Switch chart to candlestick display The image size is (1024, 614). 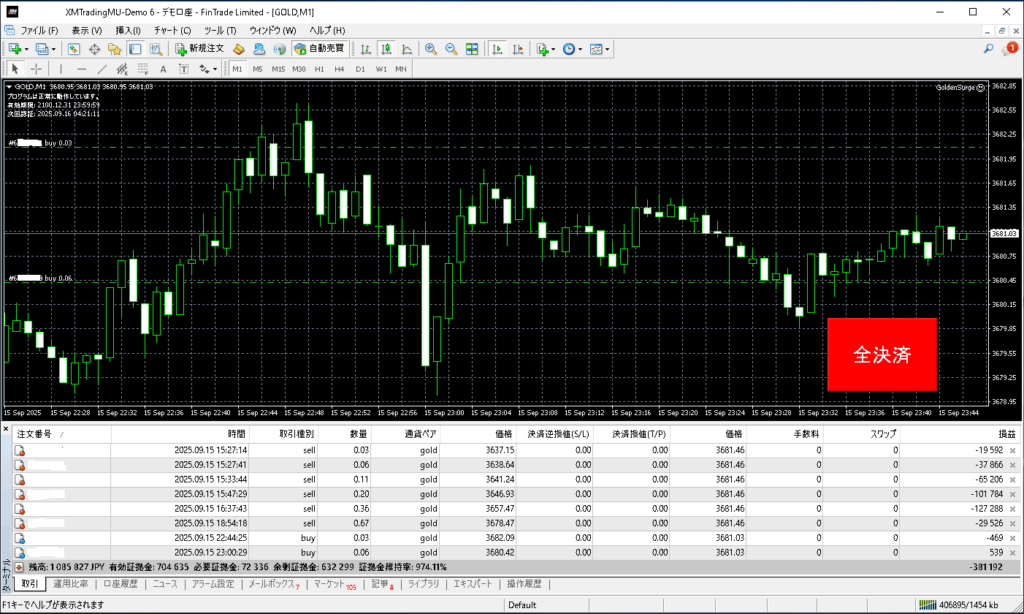point(386,48)
